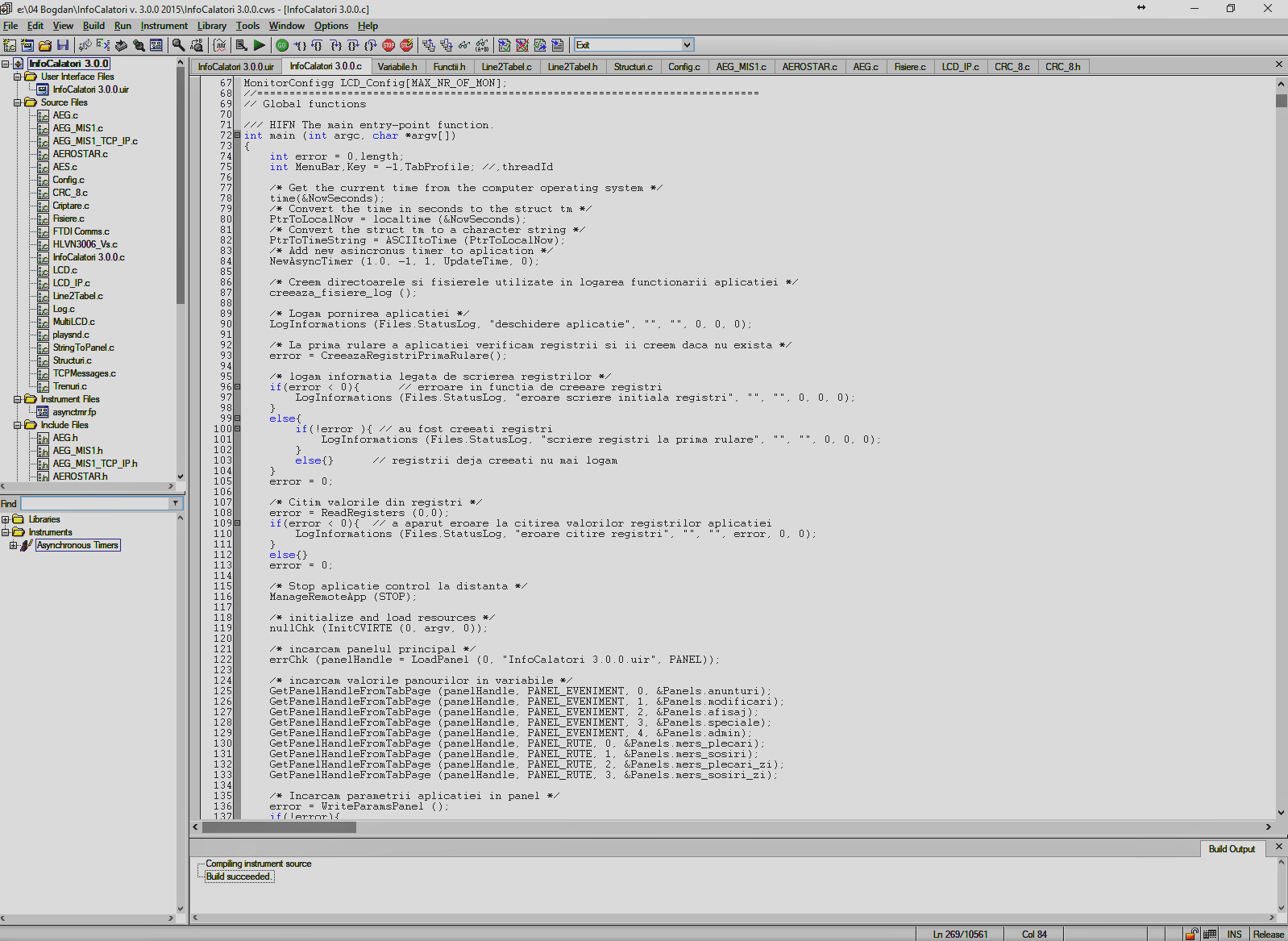Click 'Col 84' in the status bar

pos(1034,934)
